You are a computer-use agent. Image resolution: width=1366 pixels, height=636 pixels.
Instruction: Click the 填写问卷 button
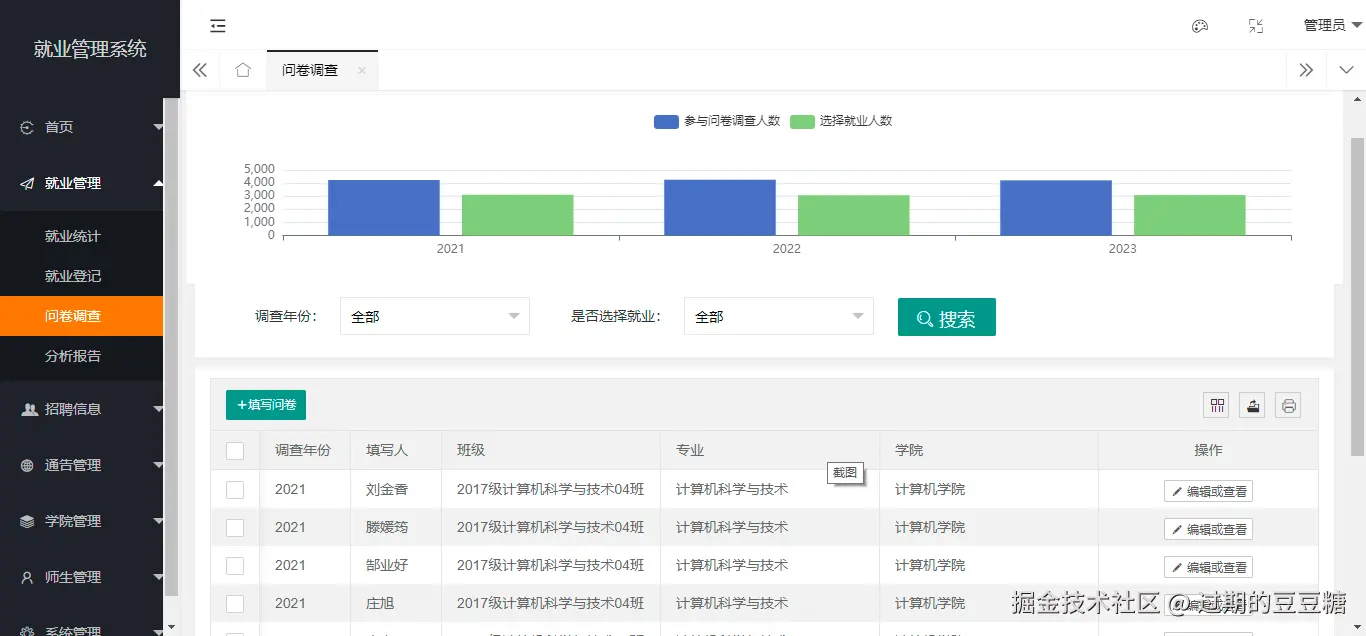pos(265,405)
